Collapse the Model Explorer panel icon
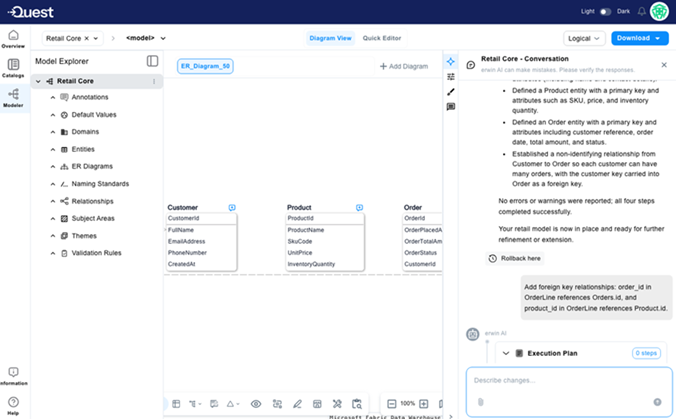This screenshot has height=419, width=676. (152, 61)
